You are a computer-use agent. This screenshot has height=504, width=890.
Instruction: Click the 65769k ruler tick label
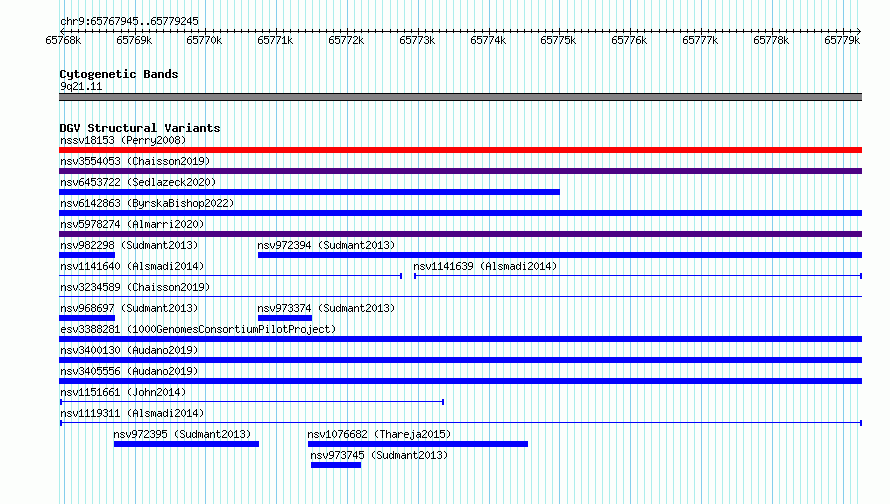coord(134,40)
